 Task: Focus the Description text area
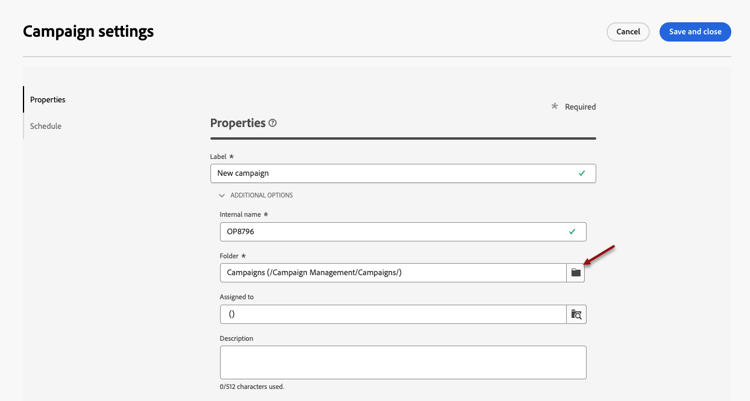coord(403,362)
